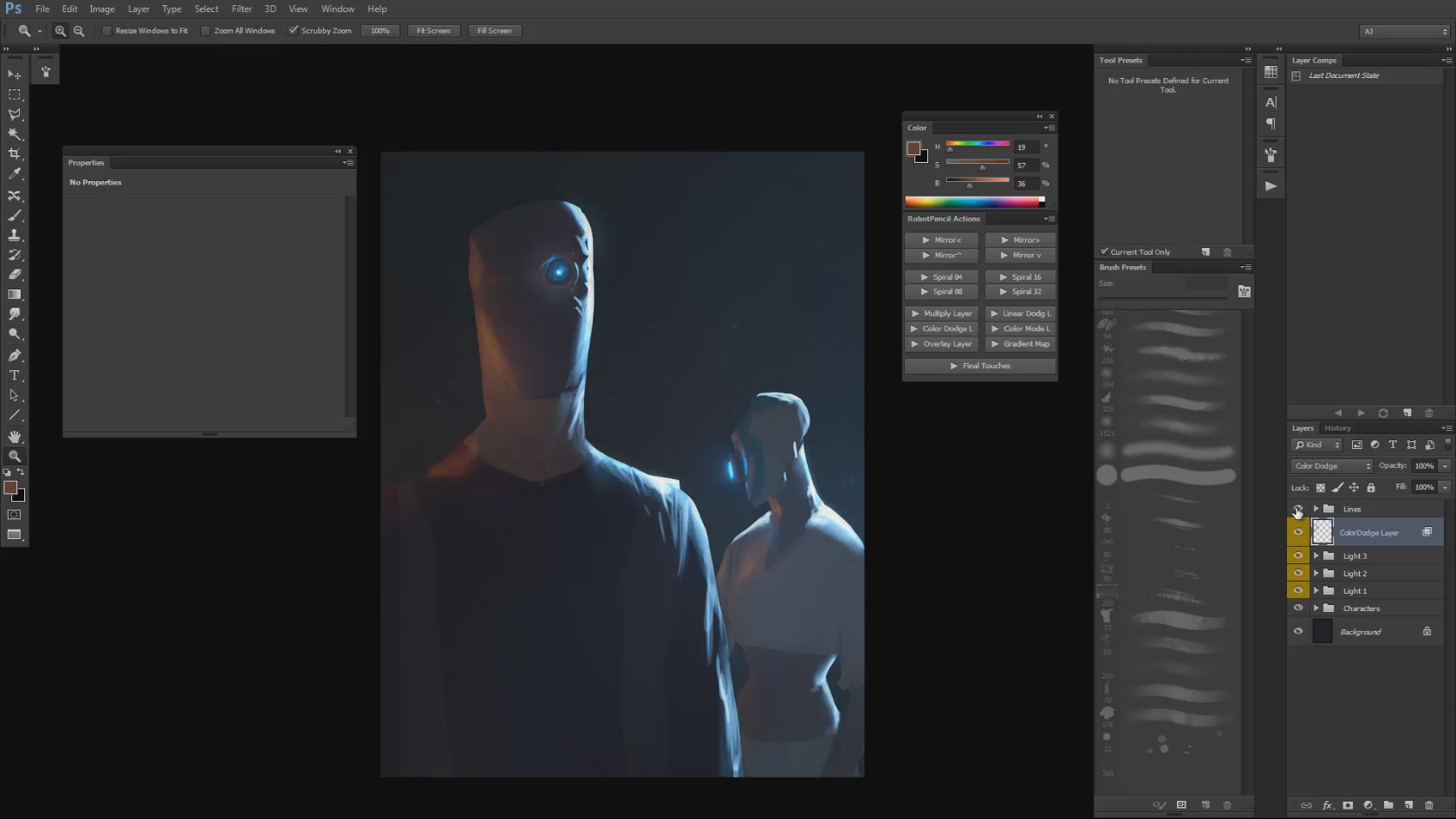Select the Magic Wand tool
1456x819 pixels.
point(15,134)
